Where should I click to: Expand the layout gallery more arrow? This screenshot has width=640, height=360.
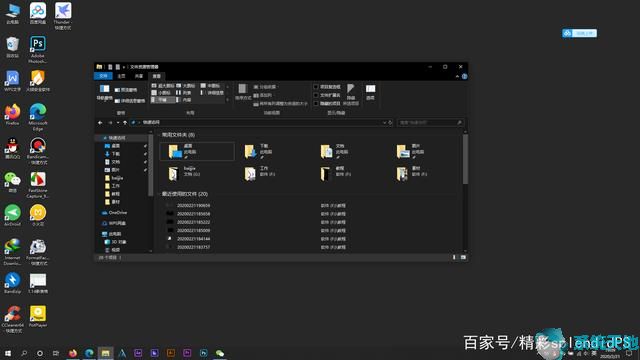(x=227, y=100)
